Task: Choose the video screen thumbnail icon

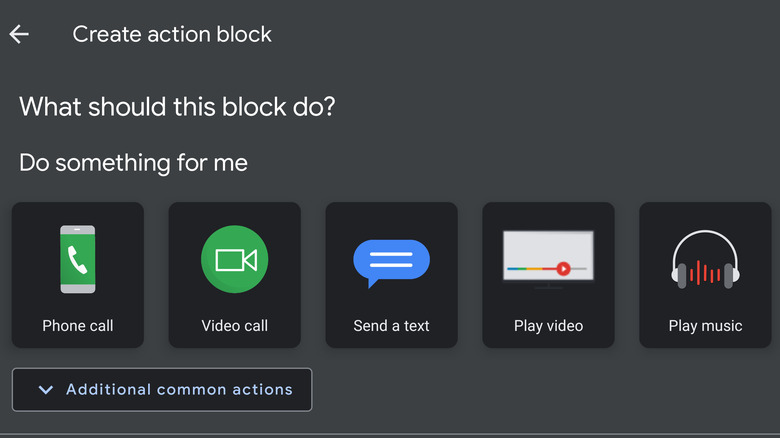Action: coord(548,258)
